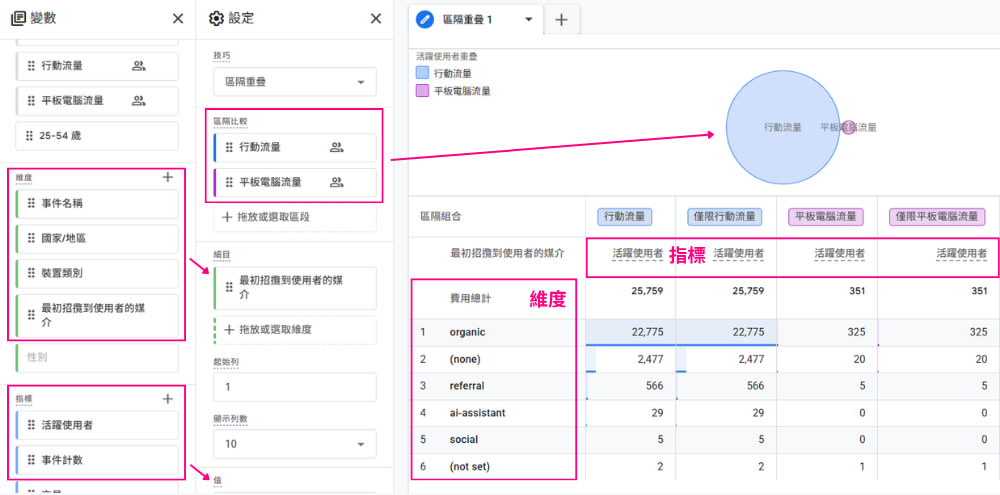This screenshot has height=495, width=1000.
Task: Select the 性別 dimension
Action: point(97,358)
